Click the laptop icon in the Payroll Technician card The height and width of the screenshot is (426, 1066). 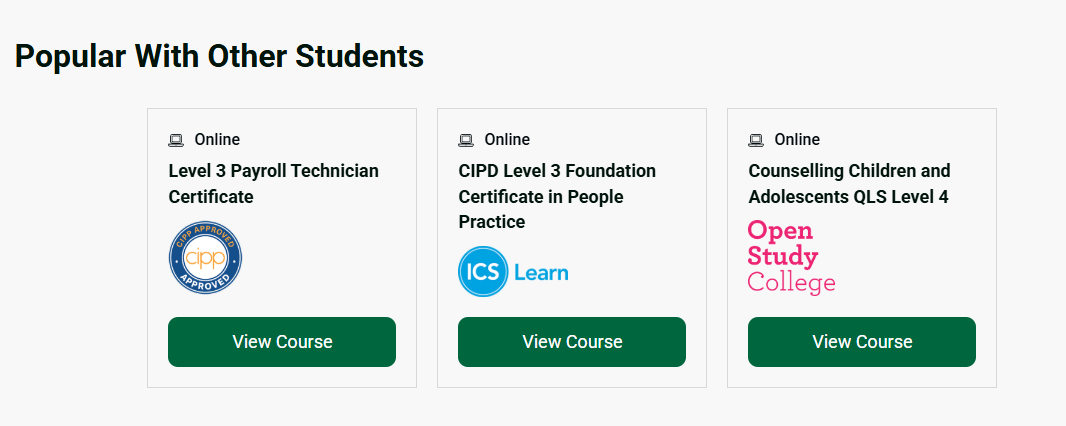click(176, 140)
